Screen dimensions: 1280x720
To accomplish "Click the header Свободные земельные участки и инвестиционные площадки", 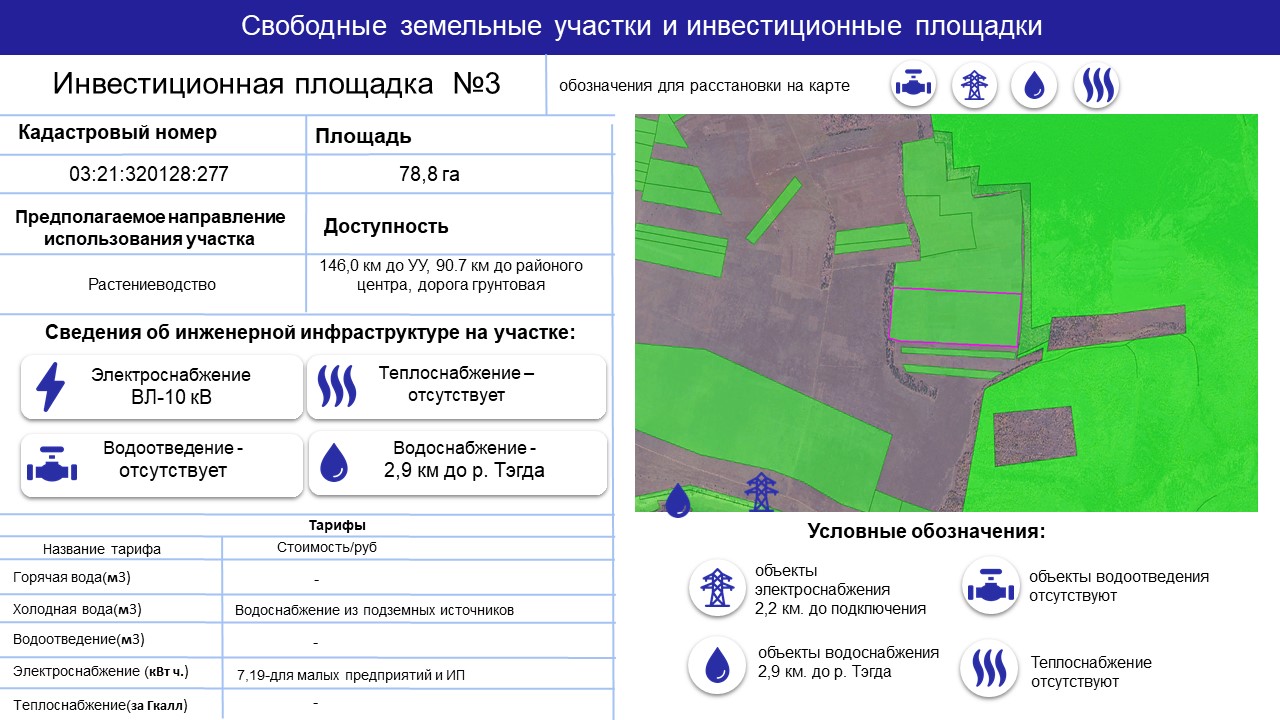I will click(641, 27).
